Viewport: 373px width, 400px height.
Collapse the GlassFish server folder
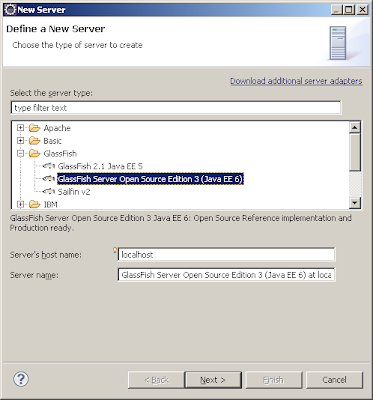pyautogui.click(x=21, y=153)
